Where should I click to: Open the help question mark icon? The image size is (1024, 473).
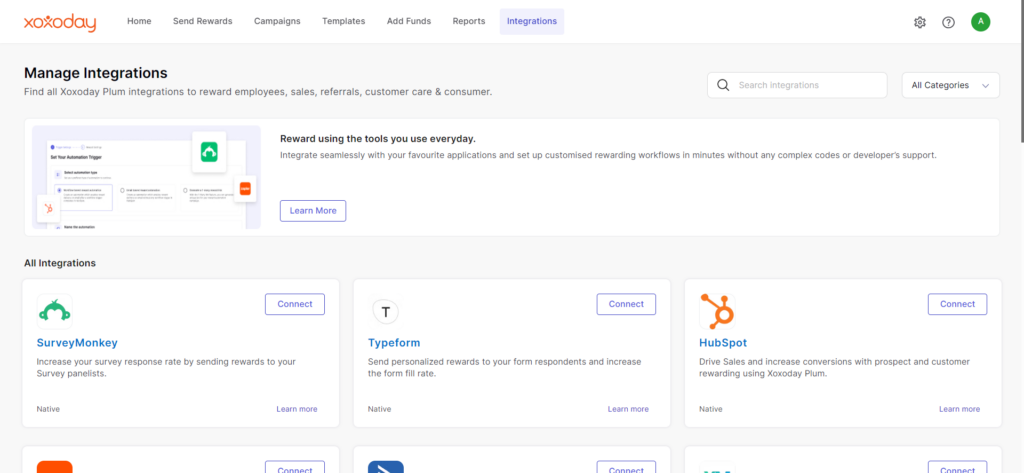coord(948,22)
